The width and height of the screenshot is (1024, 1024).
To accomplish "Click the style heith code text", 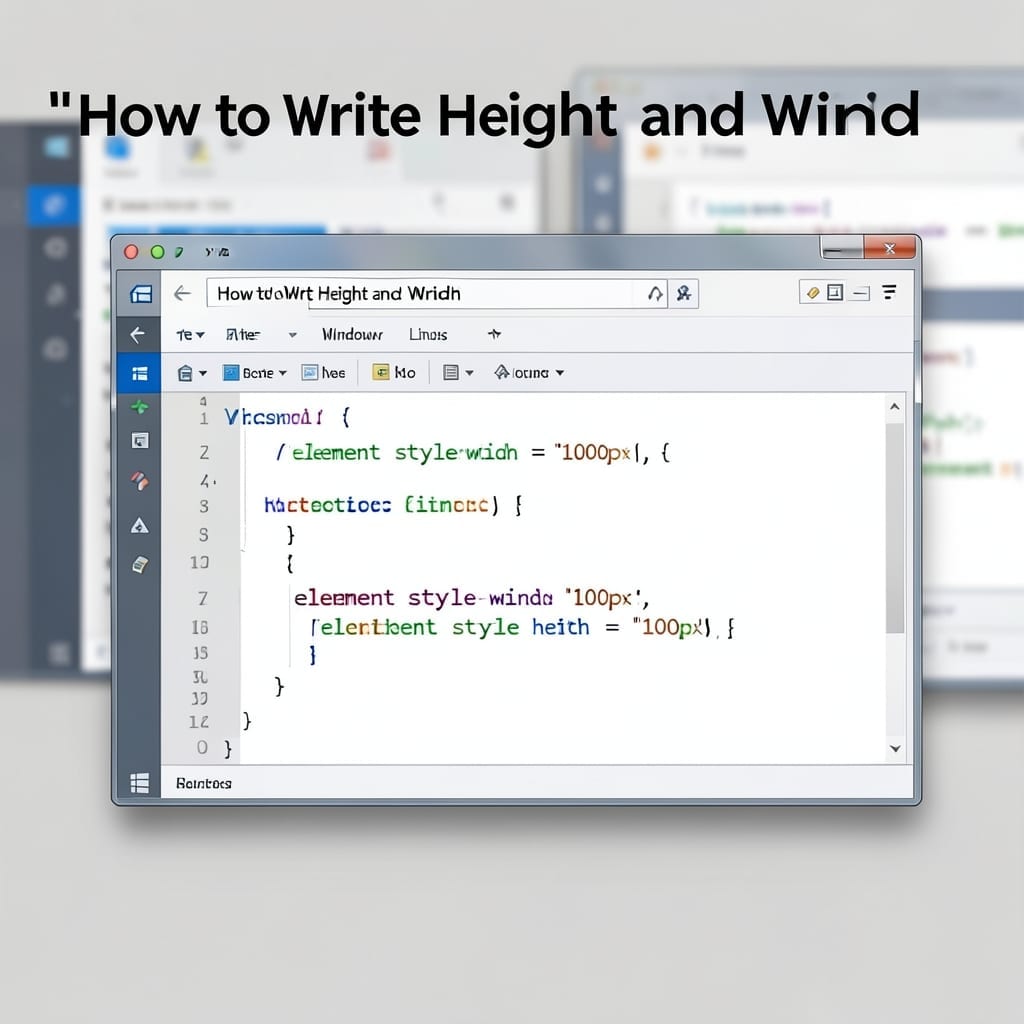I will point(520,627).
